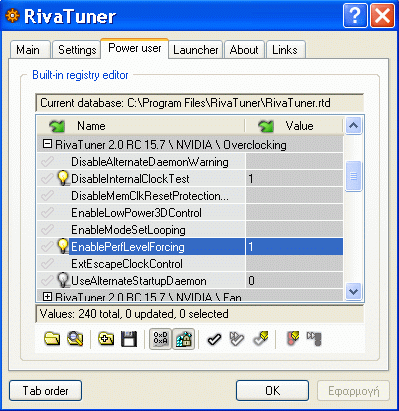The height and width of the screenshot is (411, 399).
Task: Select the UseAlternateStartupDaemon entry row
Action: 190,281
